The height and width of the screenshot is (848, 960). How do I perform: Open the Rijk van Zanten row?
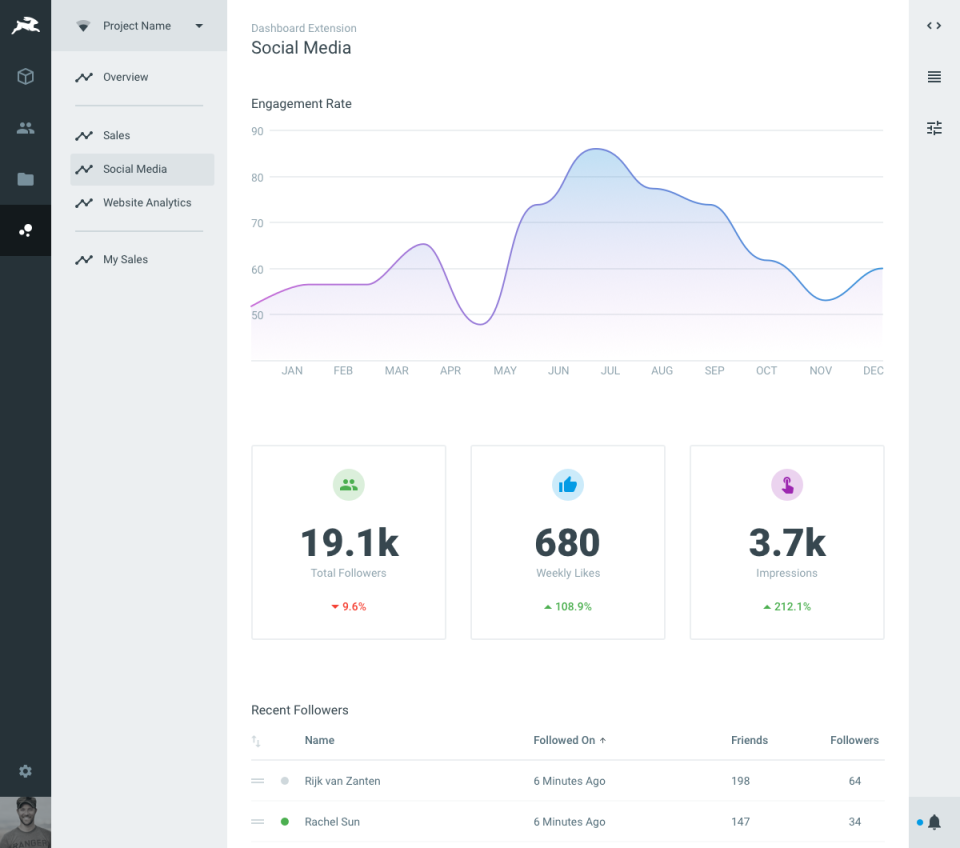coord(568,781)
